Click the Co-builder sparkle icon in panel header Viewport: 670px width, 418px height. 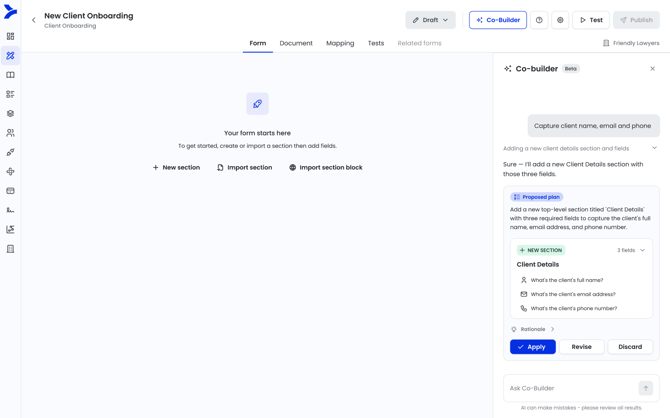click(x=508, y=69)
